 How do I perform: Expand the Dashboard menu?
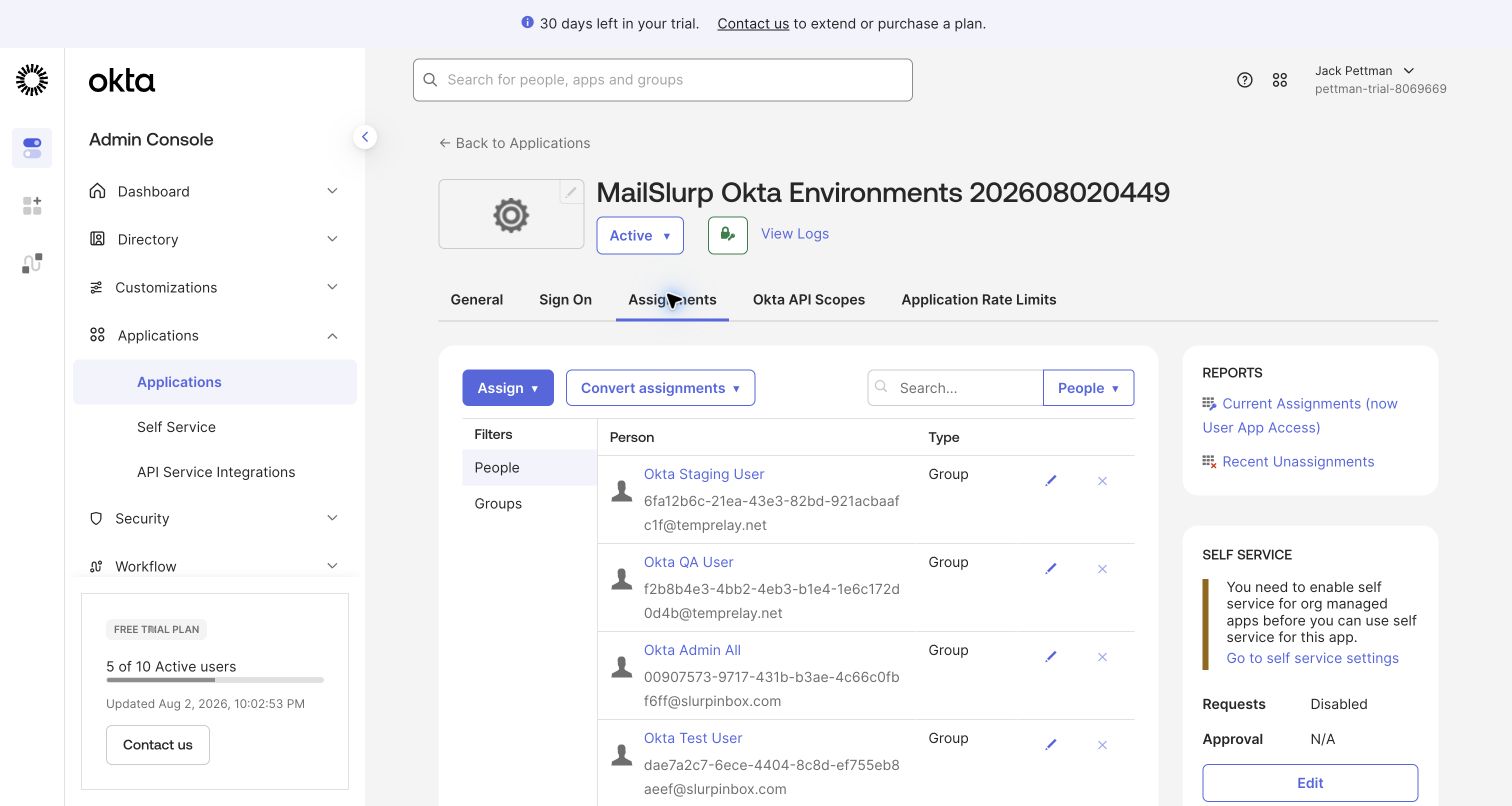point(214,191)
